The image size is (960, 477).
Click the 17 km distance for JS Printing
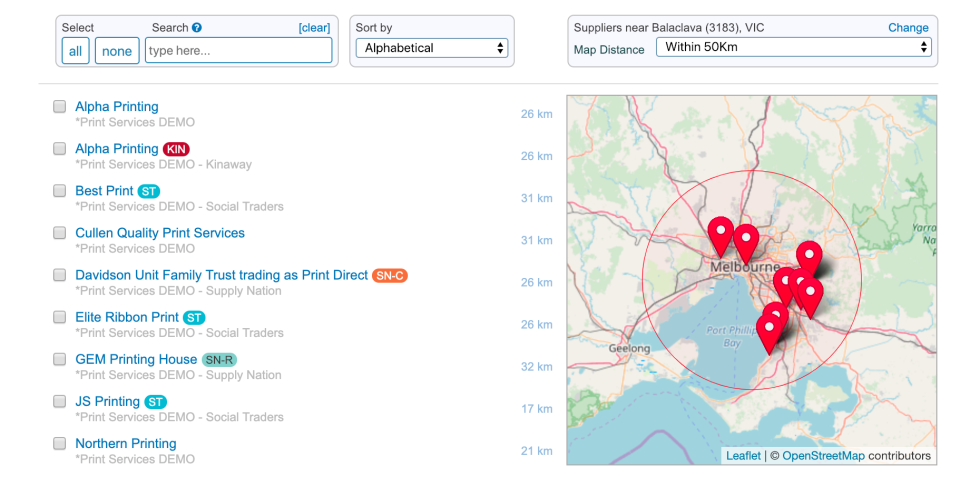[x=537, y=409]
